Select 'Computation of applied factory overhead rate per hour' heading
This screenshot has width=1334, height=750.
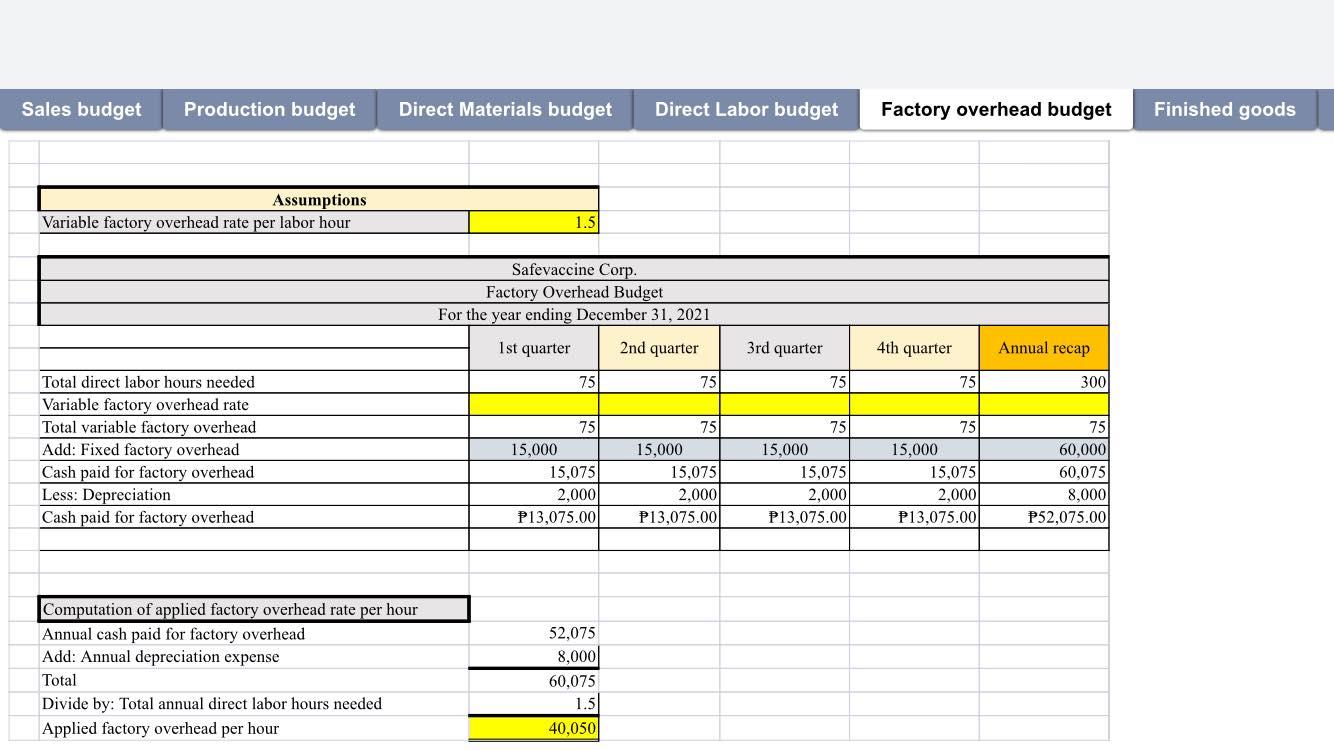coord(254,610)
